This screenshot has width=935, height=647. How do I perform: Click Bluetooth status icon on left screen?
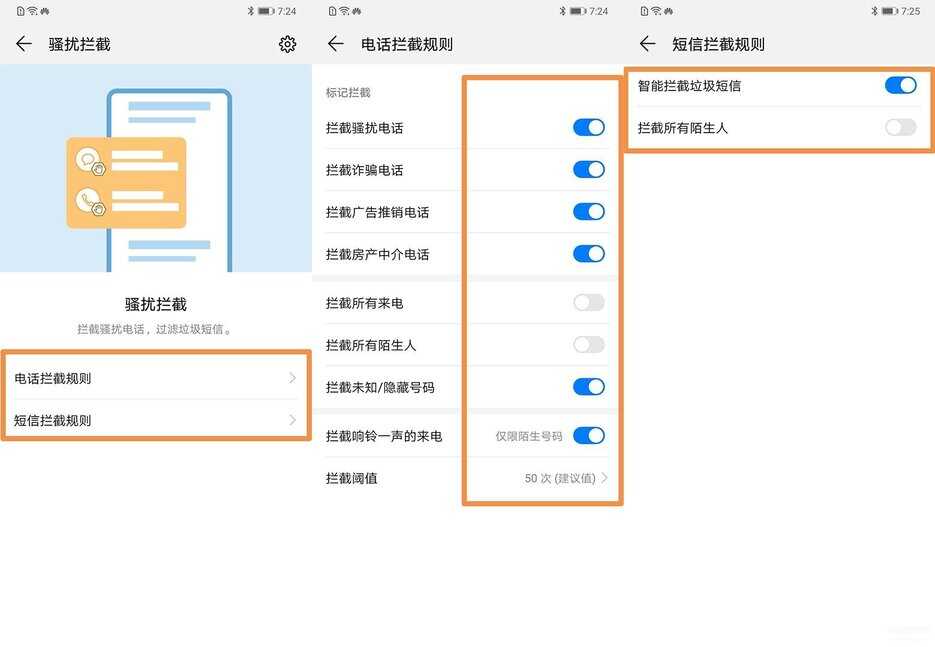coord(250,11)
